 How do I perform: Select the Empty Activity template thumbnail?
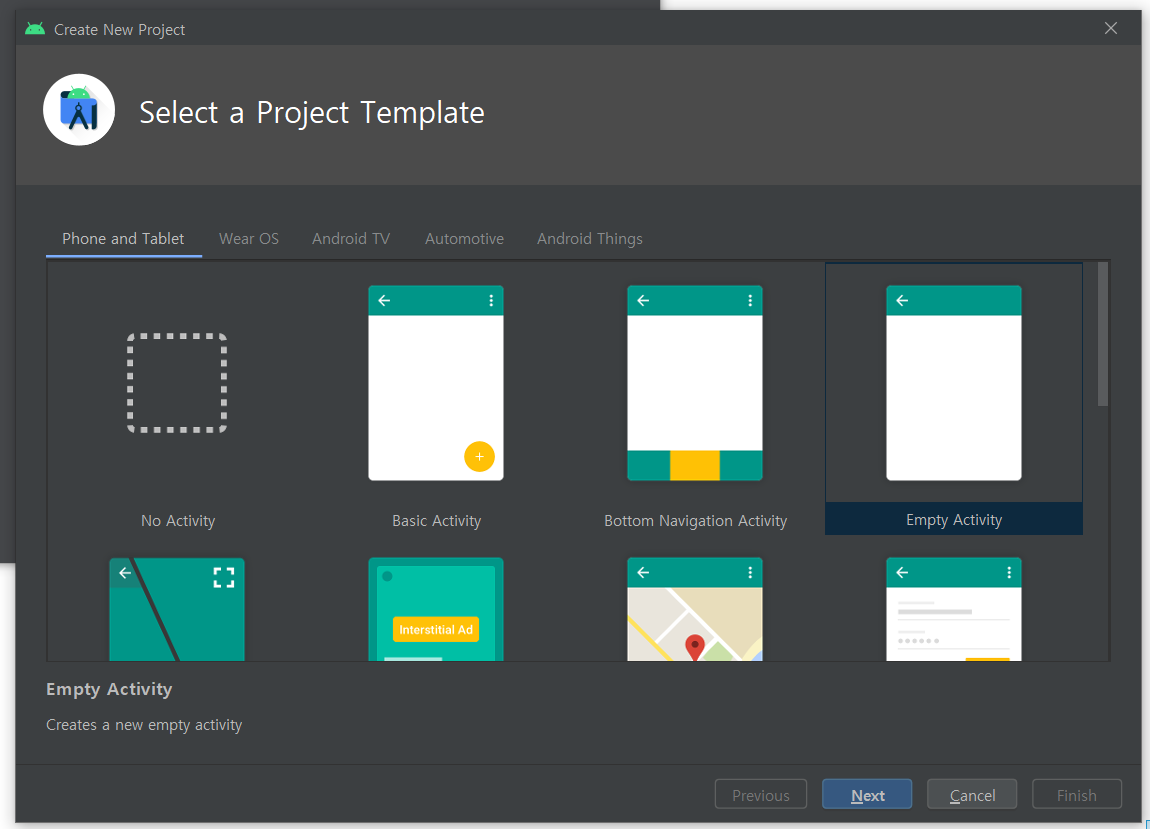point(953,383)
